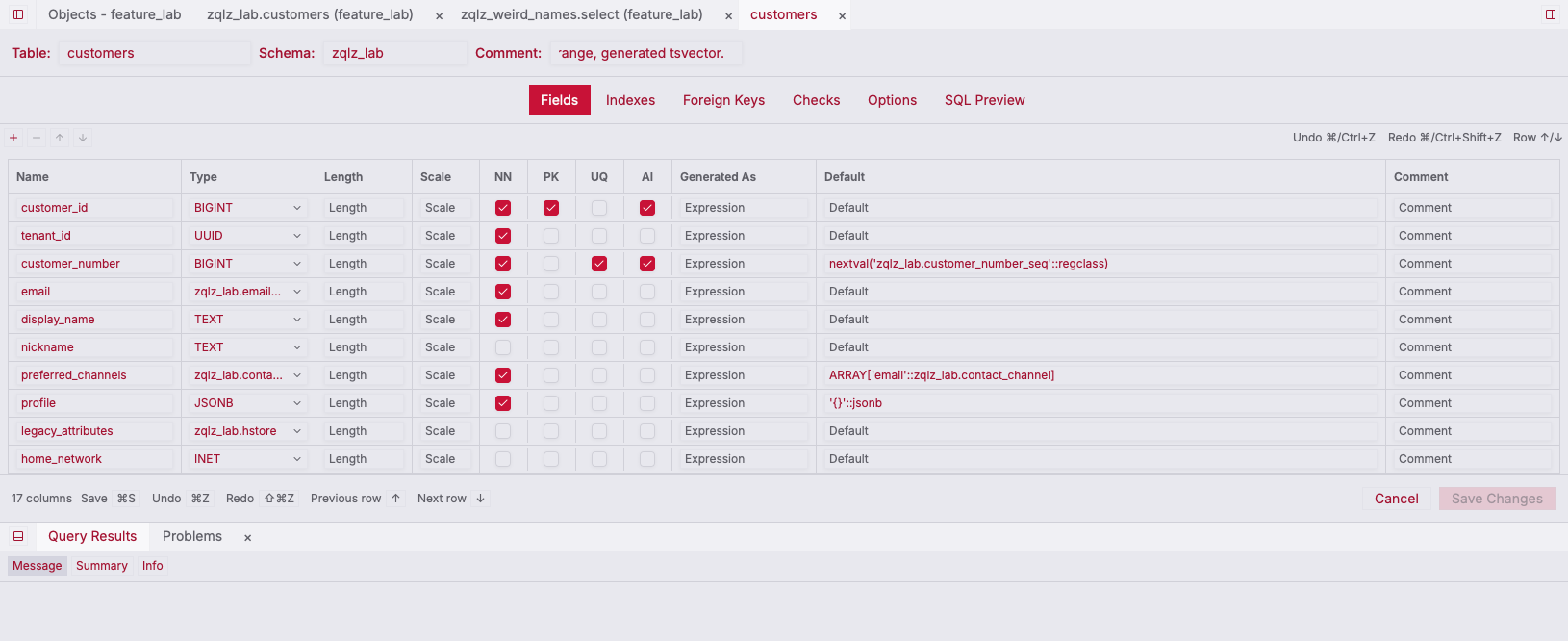
Task: Click Previous row up arrow
Action: click(395, 499)
